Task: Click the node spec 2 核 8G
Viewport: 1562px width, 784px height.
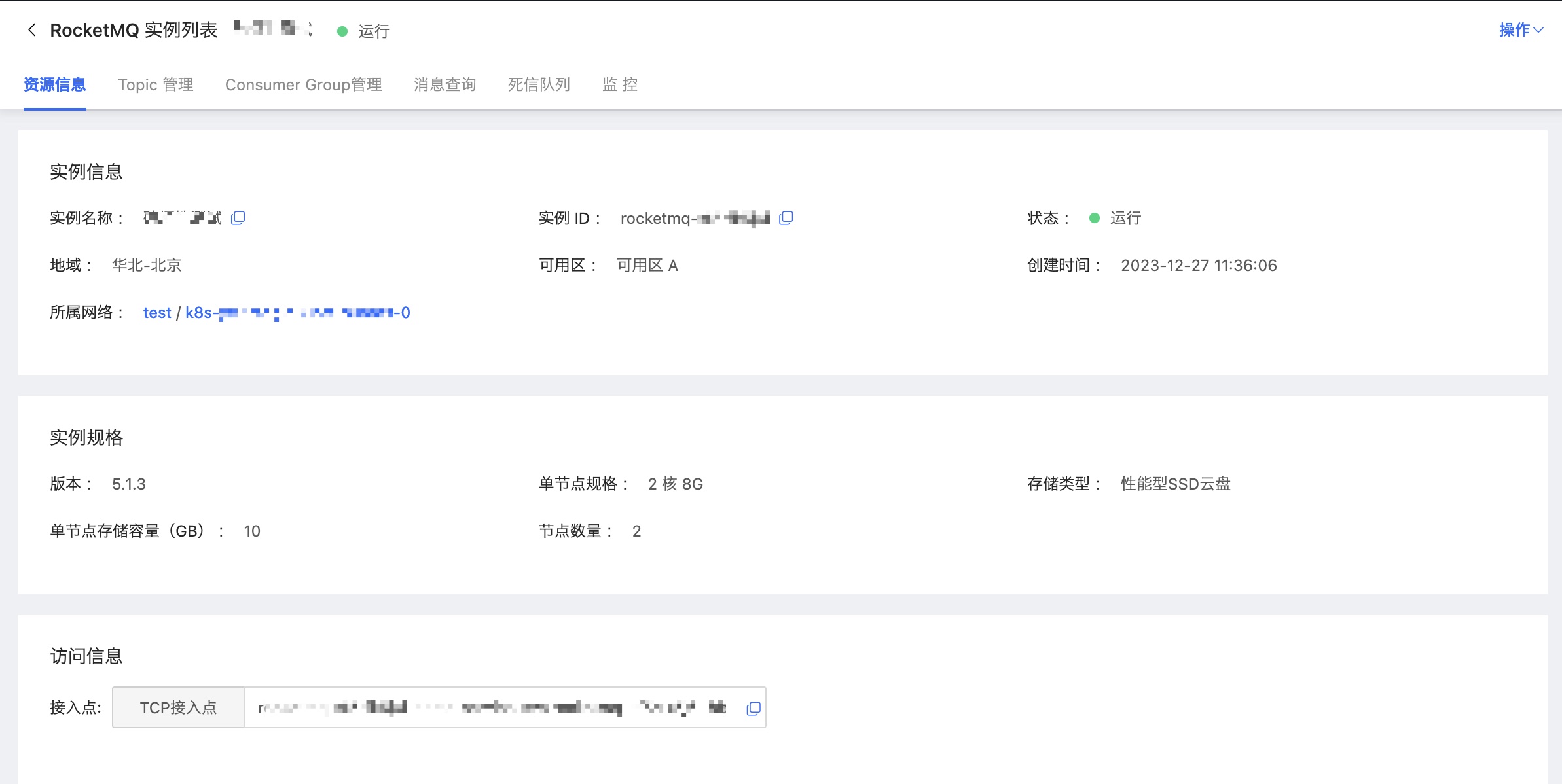Action: click(x=676, y=484)
